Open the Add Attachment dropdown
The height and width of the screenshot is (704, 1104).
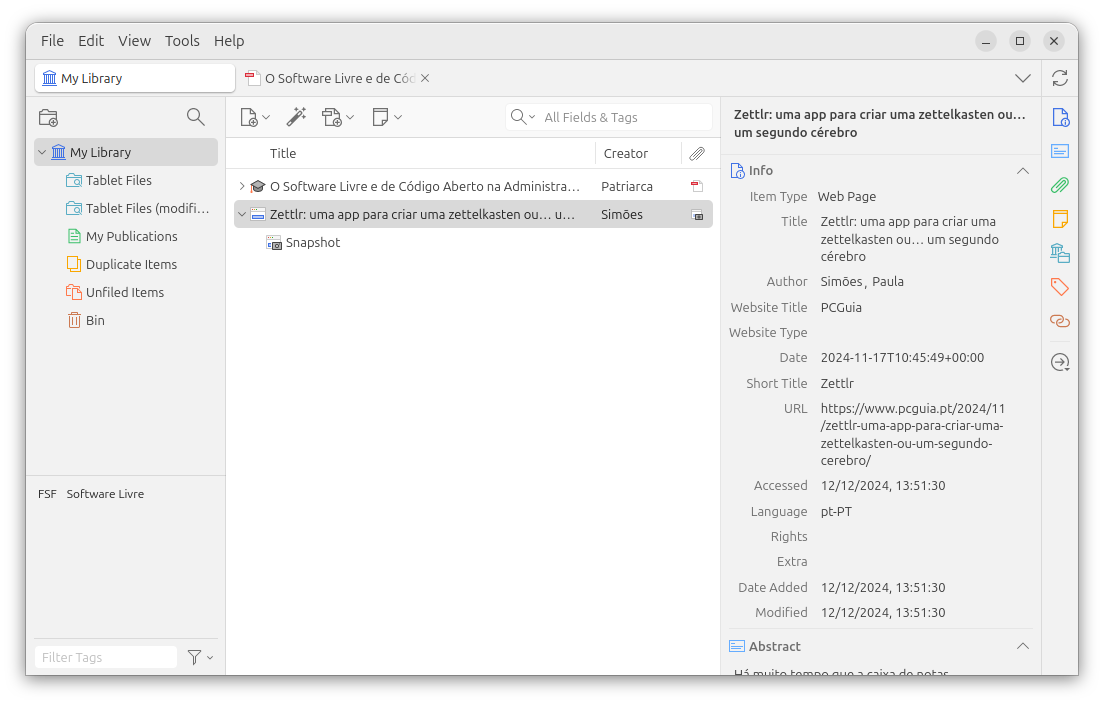tap(337, 117)
